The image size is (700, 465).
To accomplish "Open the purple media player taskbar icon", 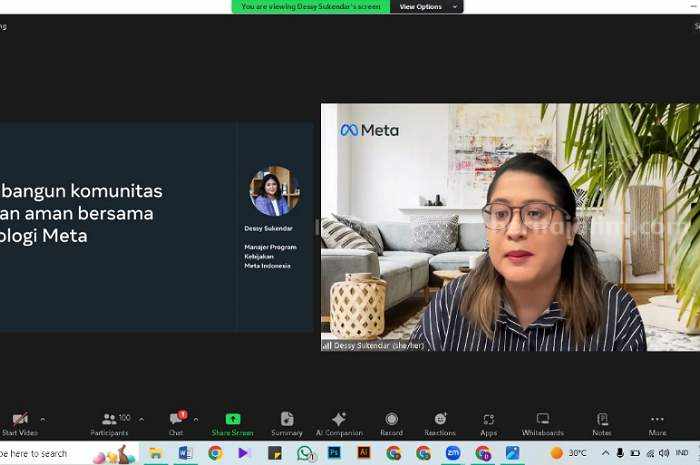I will coord(243,453).
